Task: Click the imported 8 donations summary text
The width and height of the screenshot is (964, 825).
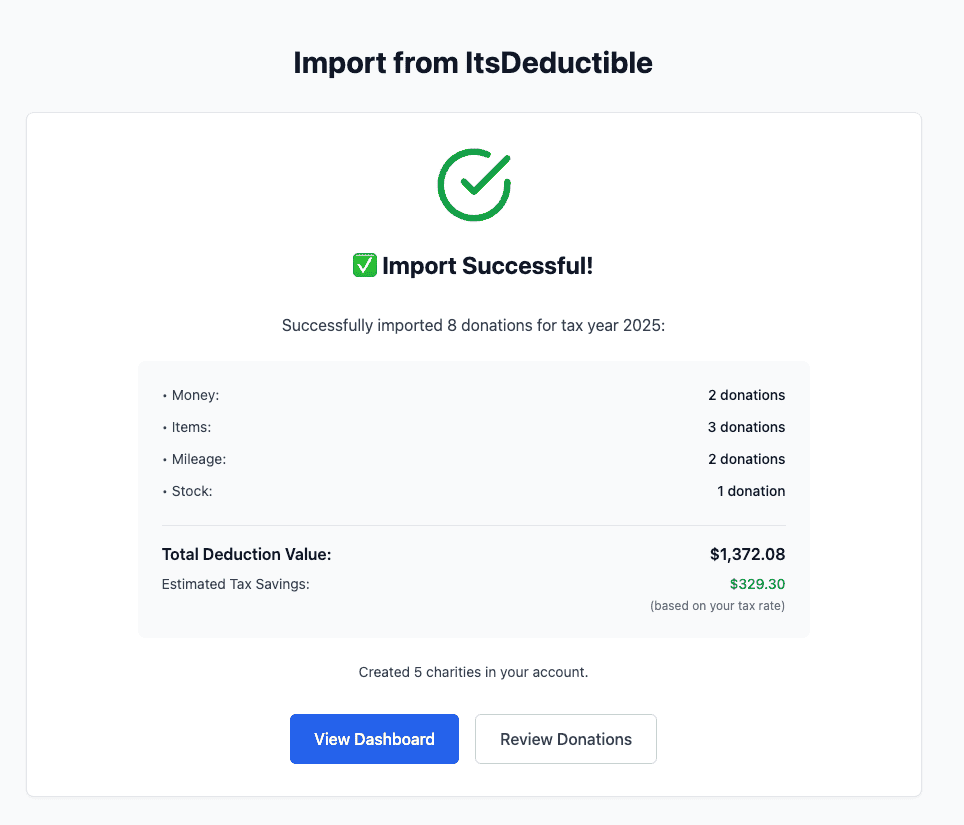Action: click(x=473, y=325)
